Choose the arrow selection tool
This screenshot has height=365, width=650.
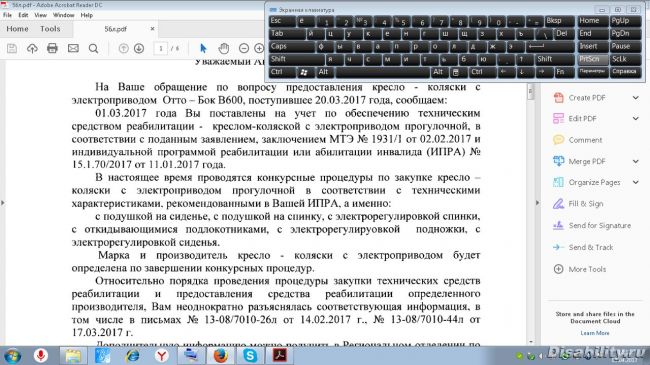203,48
